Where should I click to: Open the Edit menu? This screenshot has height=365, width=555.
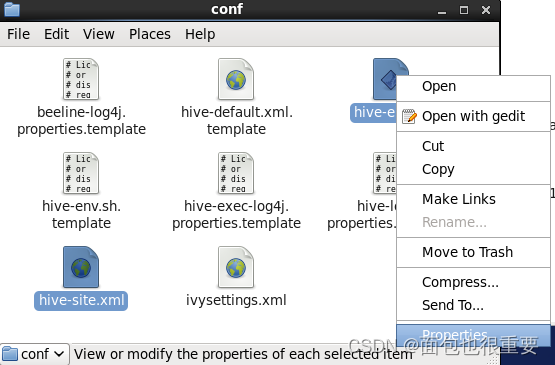pyautogui.click(x=56, y=34)
